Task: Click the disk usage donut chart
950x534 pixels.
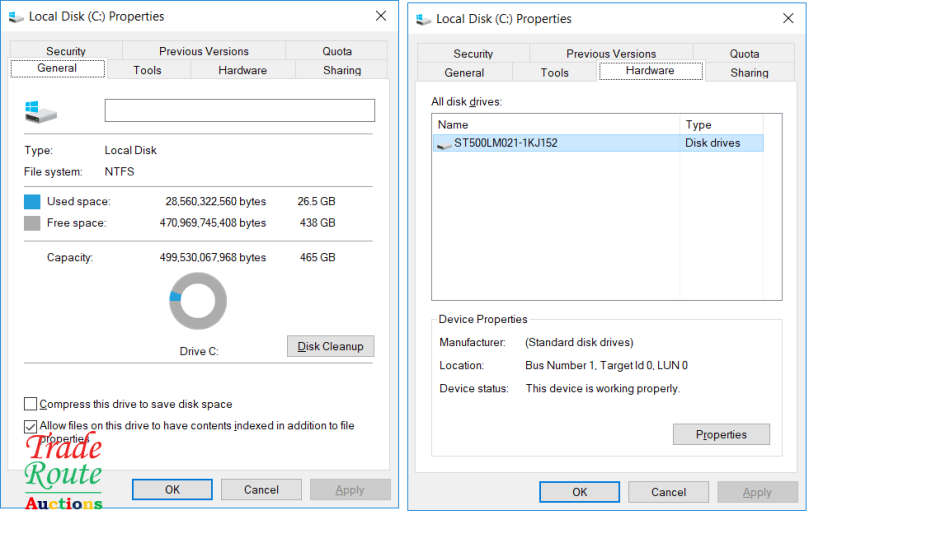Action: [198, 301]
